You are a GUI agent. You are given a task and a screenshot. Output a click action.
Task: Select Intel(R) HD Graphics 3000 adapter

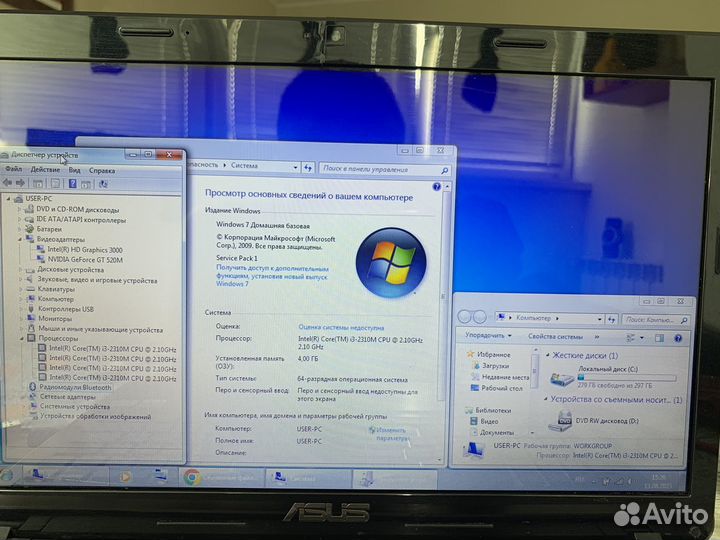(x=85, y=250)
